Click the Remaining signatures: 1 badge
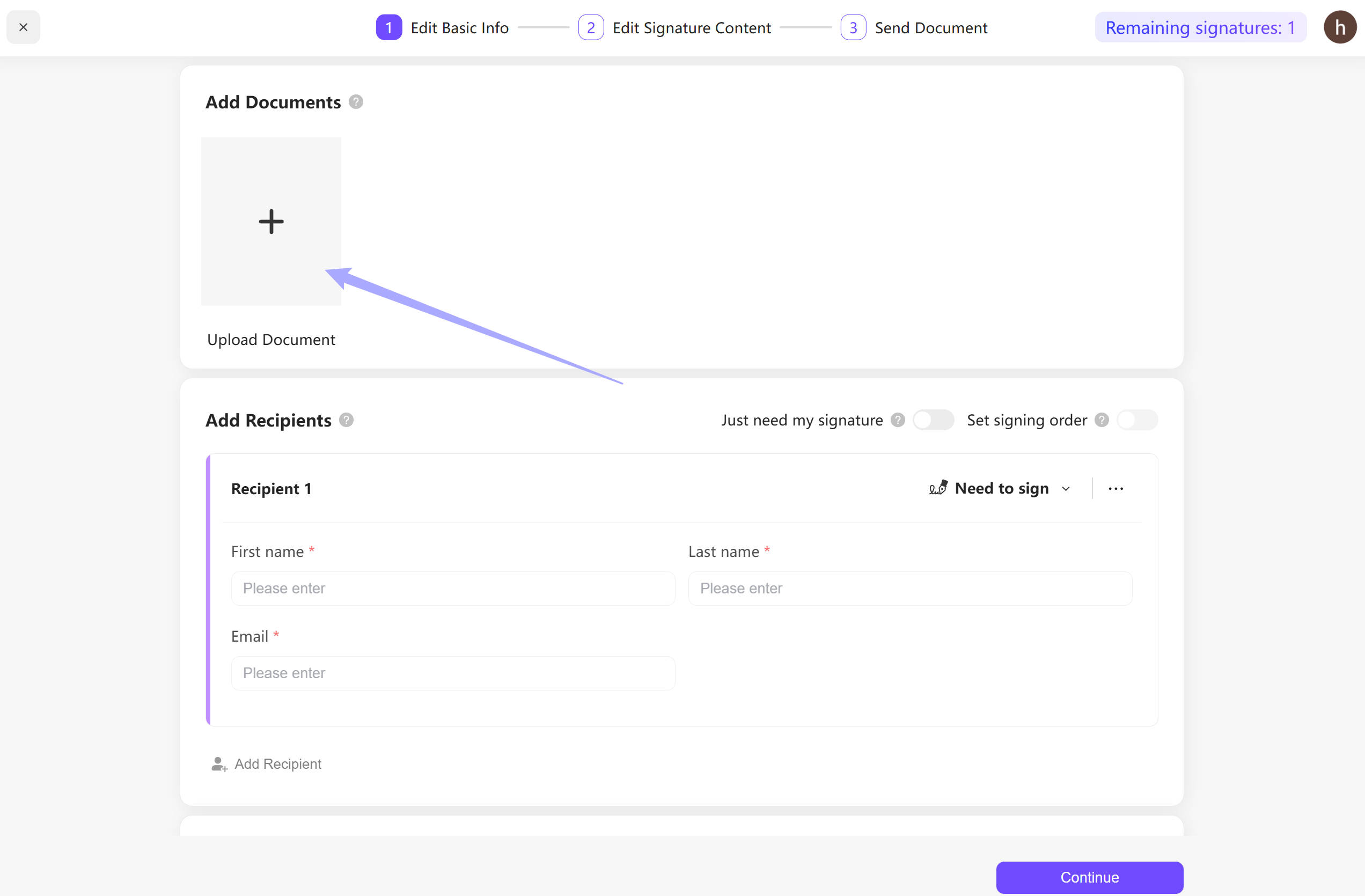Image resolution: width=1365 pixels, height=896 pixels. pos(1200,27)
